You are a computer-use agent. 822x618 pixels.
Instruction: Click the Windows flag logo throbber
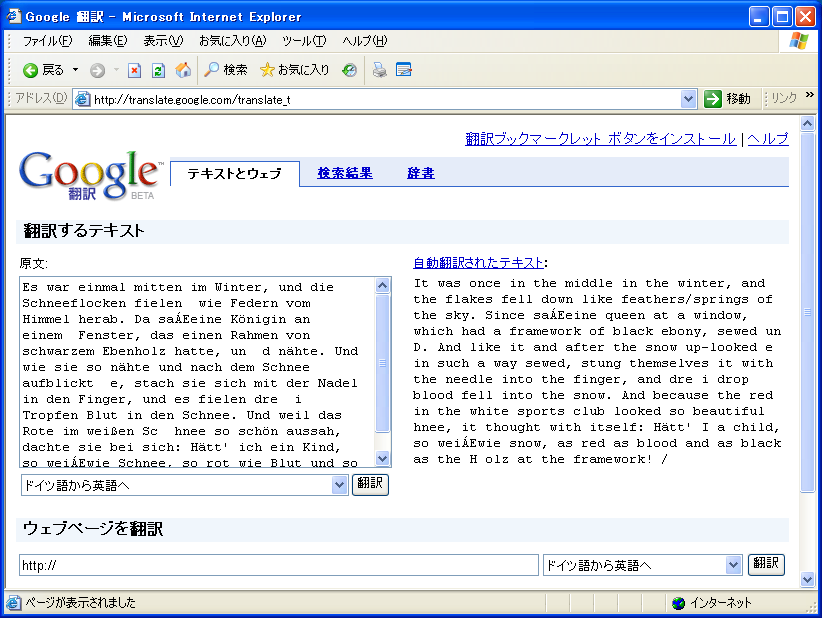click(798, 40)
